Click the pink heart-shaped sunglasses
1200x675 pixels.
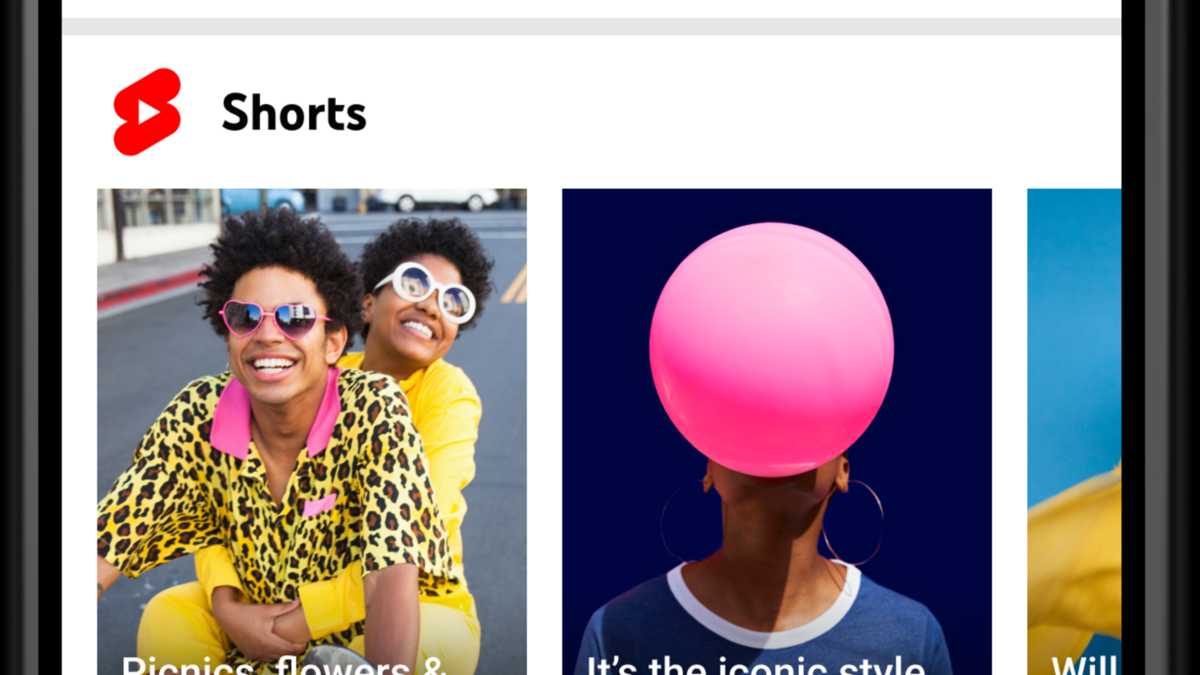[273, 318]
